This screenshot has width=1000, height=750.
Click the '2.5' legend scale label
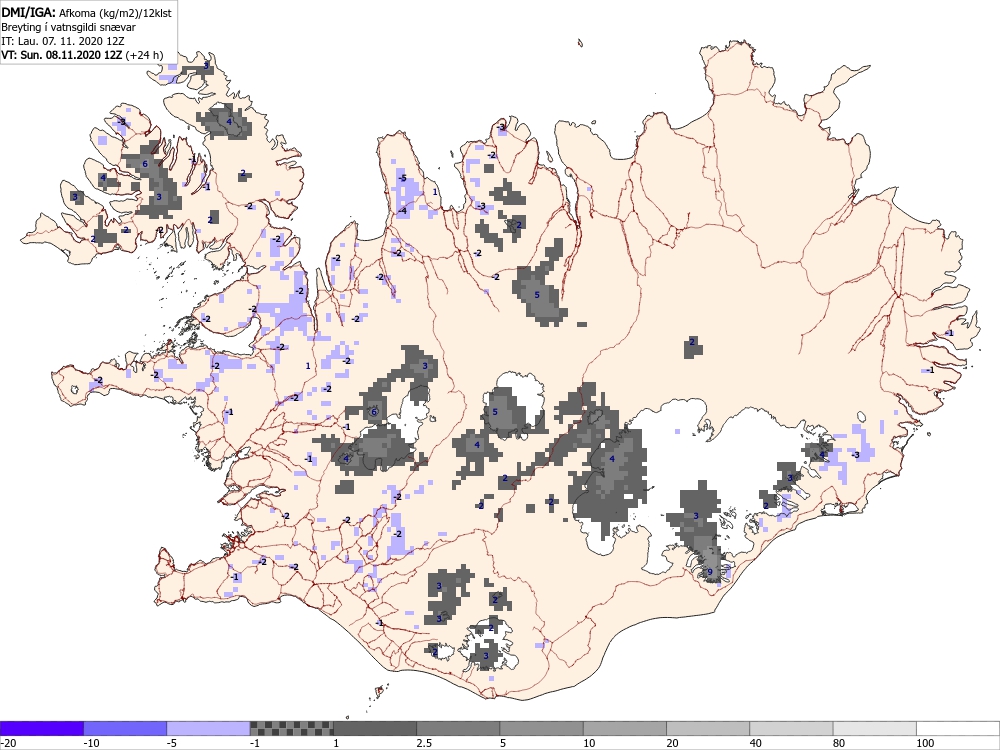pyautogui.click(x=424, y=743)
